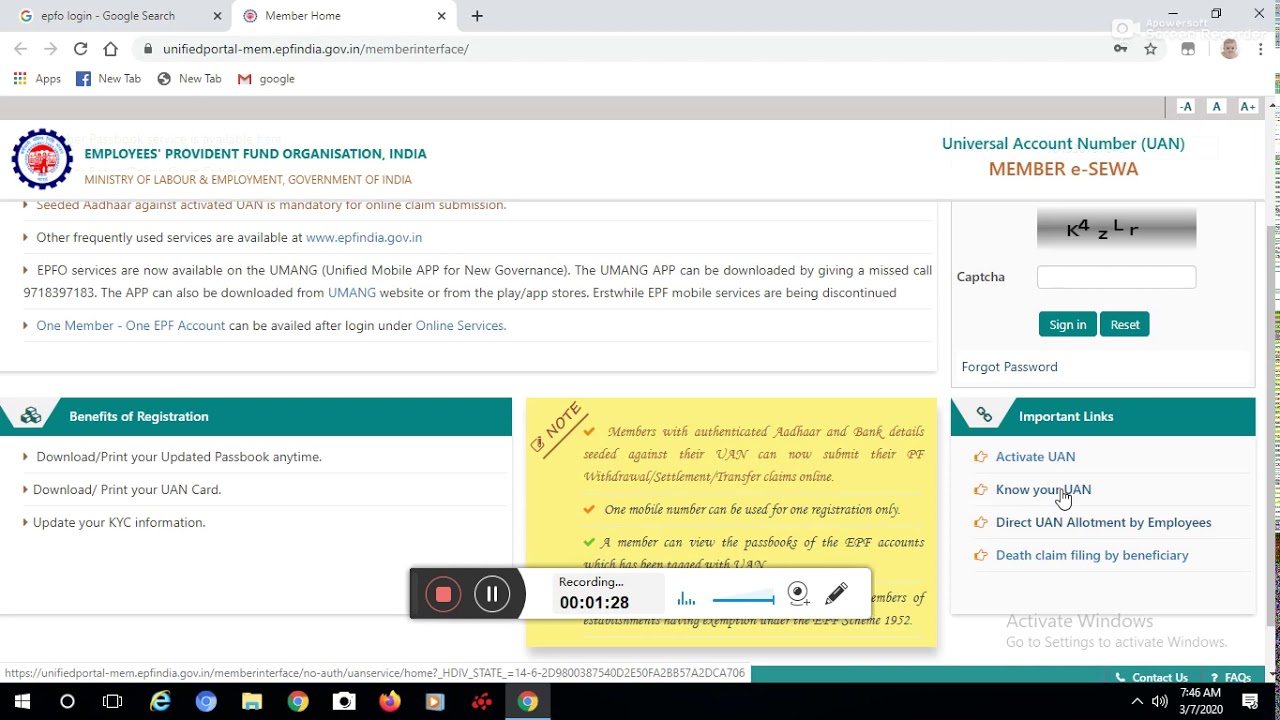Screen dimensions: 1280x720
Task: Reload the page
Action: click(81, 49)
